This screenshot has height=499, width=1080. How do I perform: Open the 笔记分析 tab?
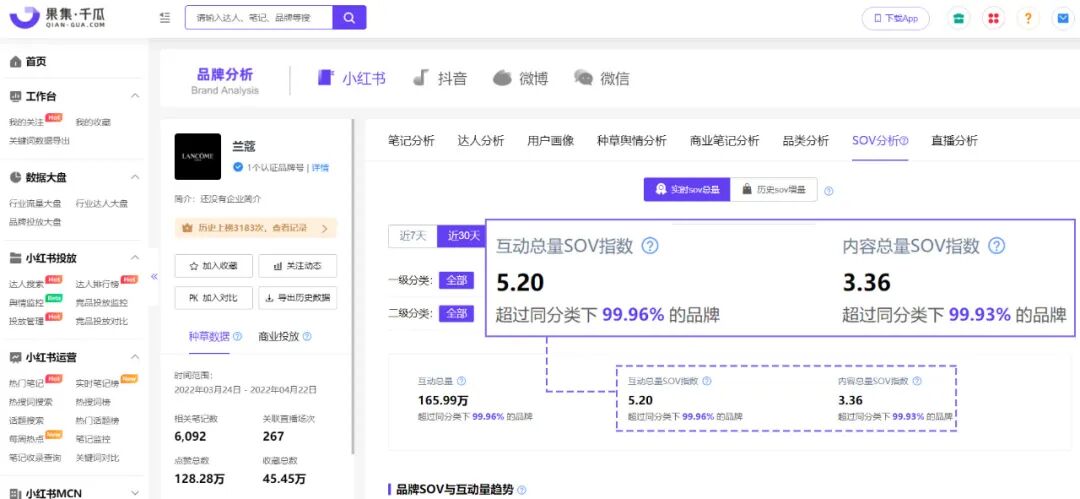coord(411,141)
